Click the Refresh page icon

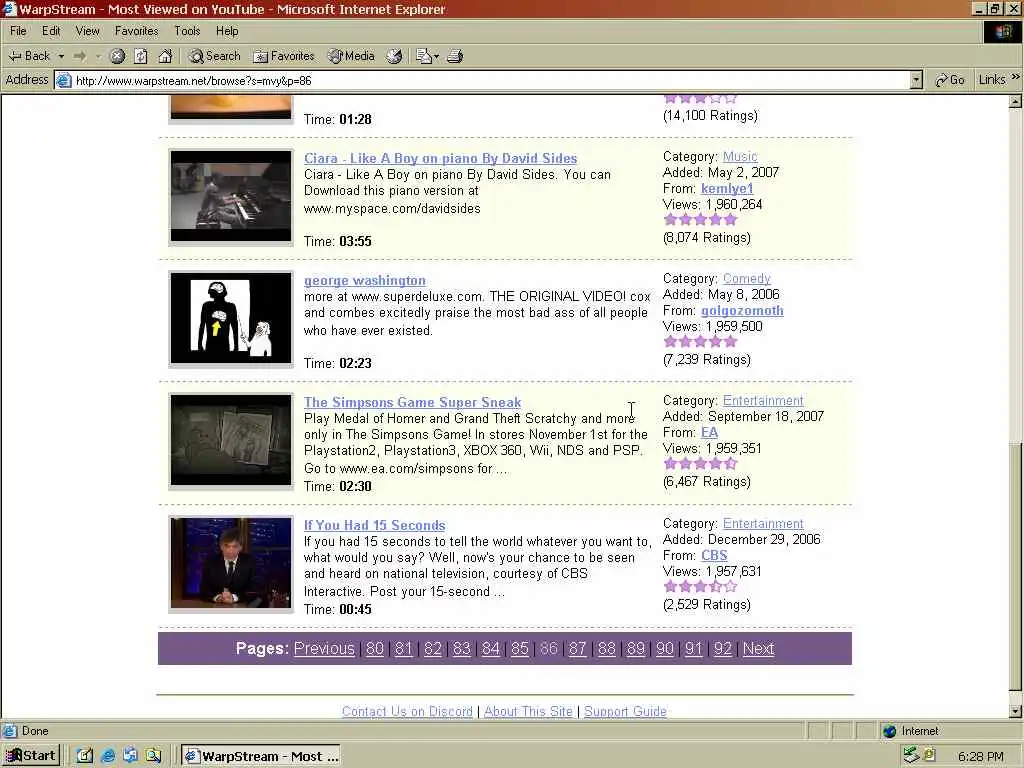[141, 56]
